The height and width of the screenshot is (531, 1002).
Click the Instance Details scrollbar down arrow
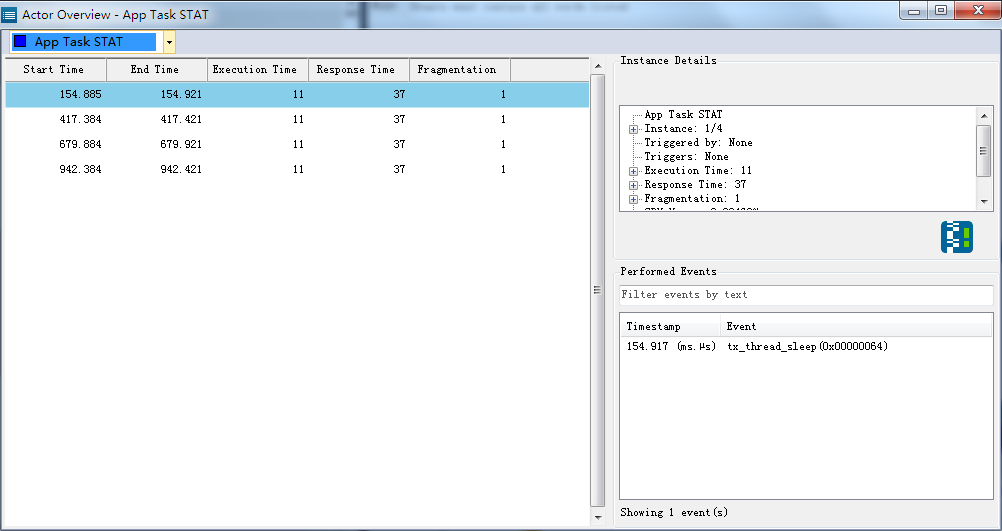[x=984, y=202]
